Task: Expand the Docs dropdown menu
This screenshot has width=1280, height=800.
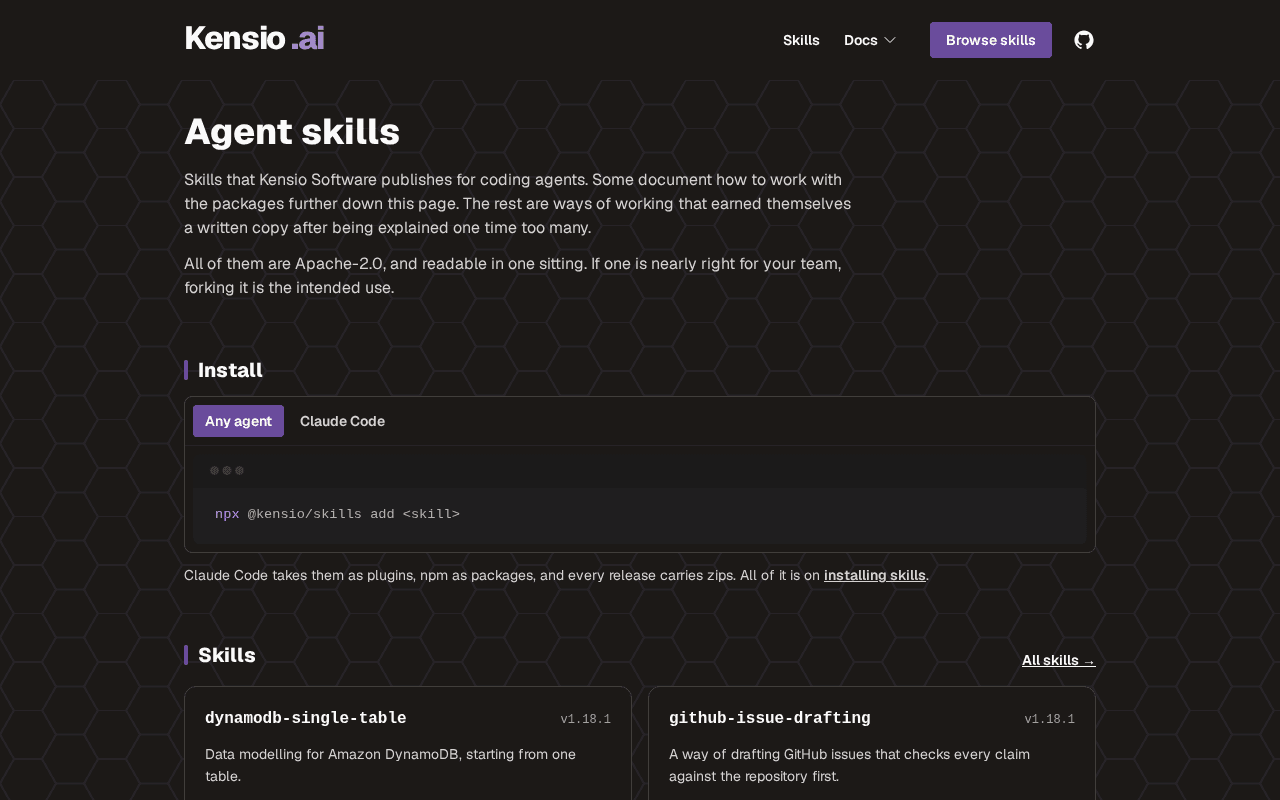Action: point(870,40)
